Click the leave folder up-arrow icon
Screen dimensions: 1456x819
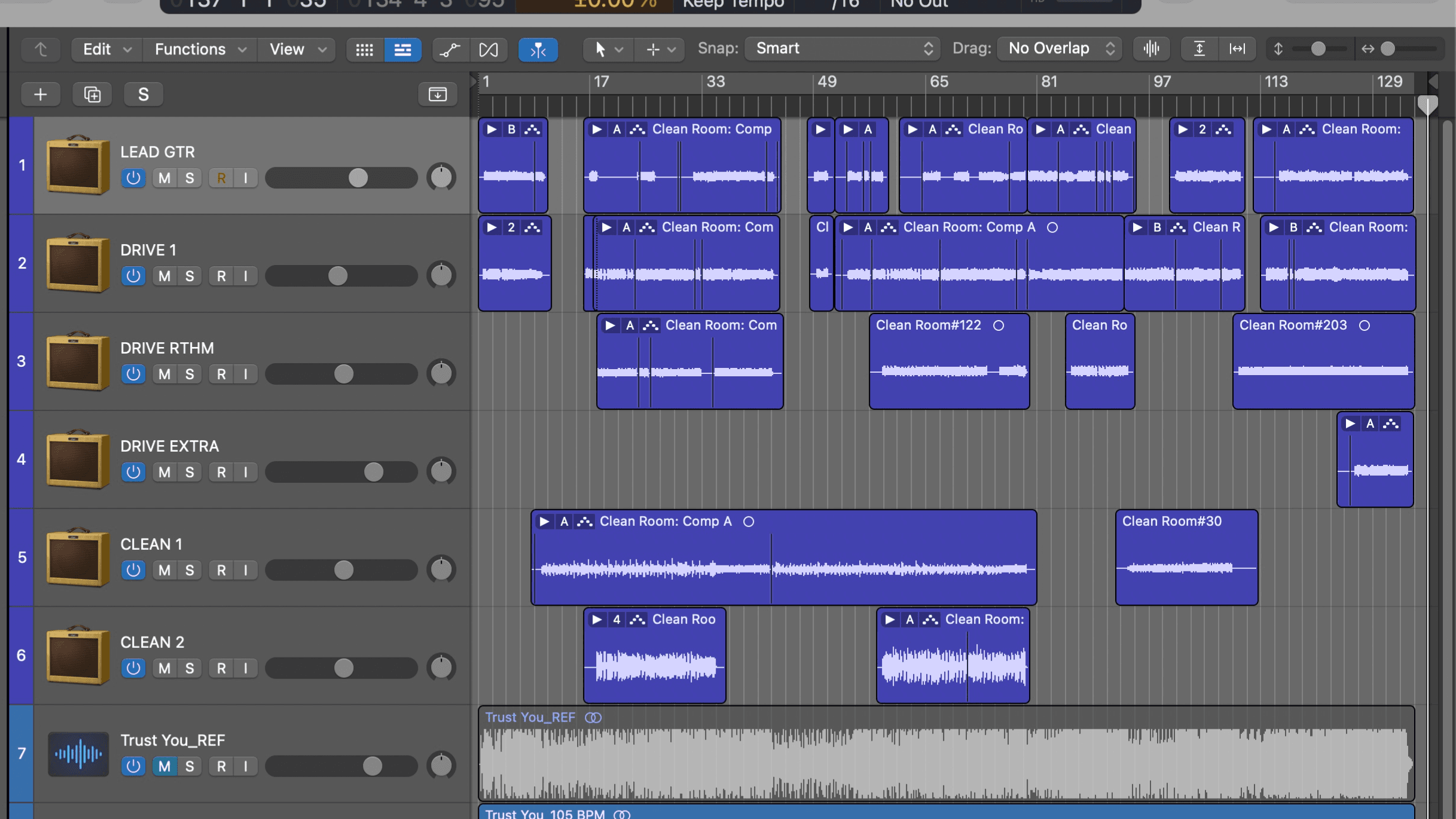(41, 49)
